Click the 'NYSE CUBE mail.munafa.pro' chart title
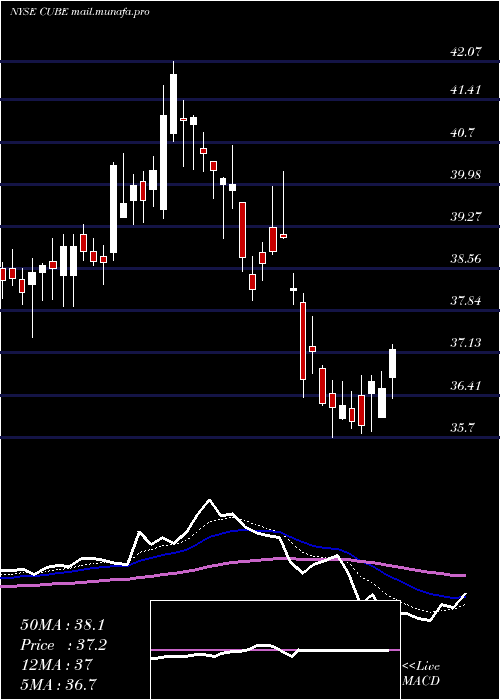500x700 pixels. pos(79,12)
